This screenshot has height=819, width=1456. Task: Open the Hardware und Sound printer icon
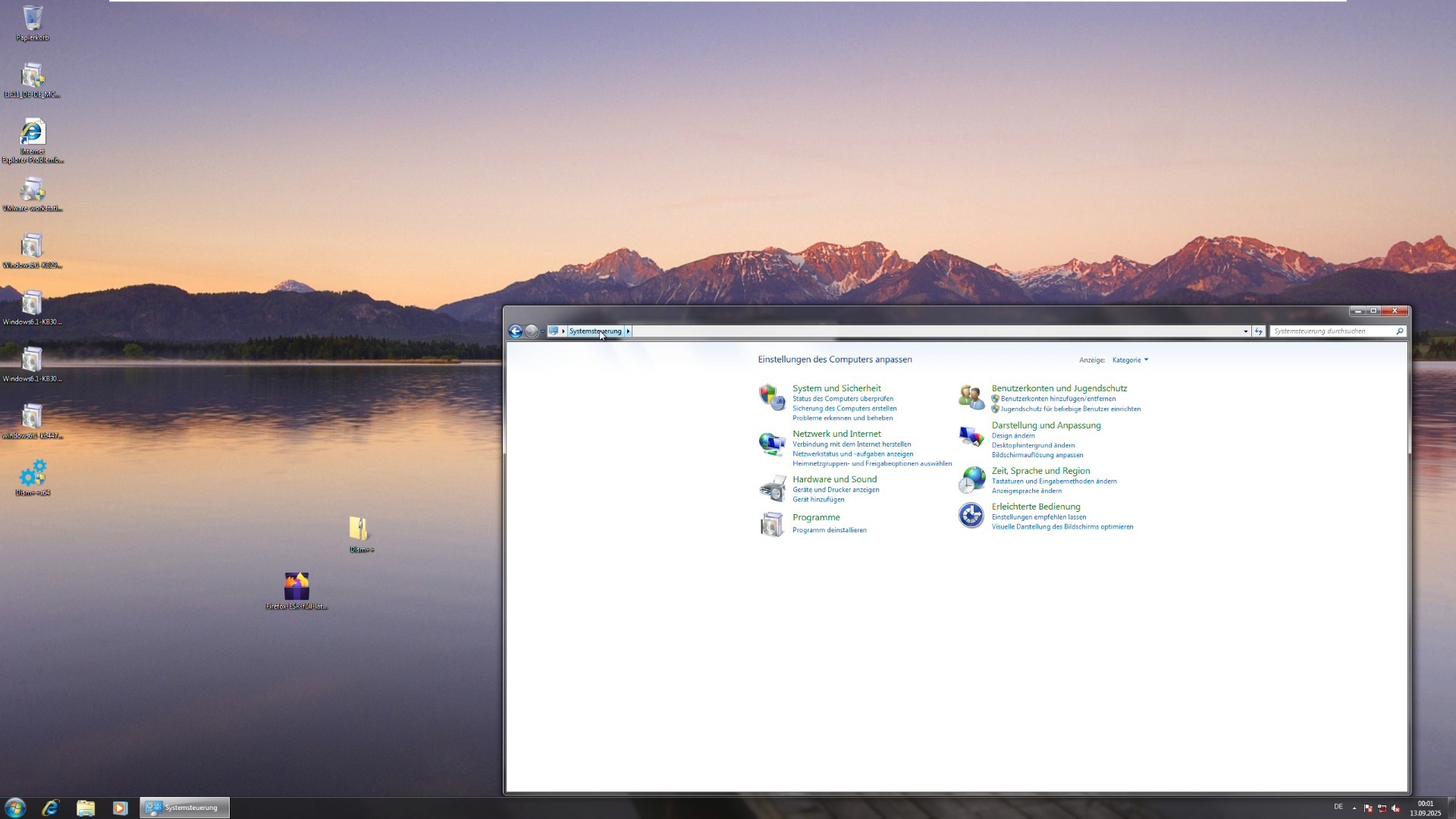(771, 488)
